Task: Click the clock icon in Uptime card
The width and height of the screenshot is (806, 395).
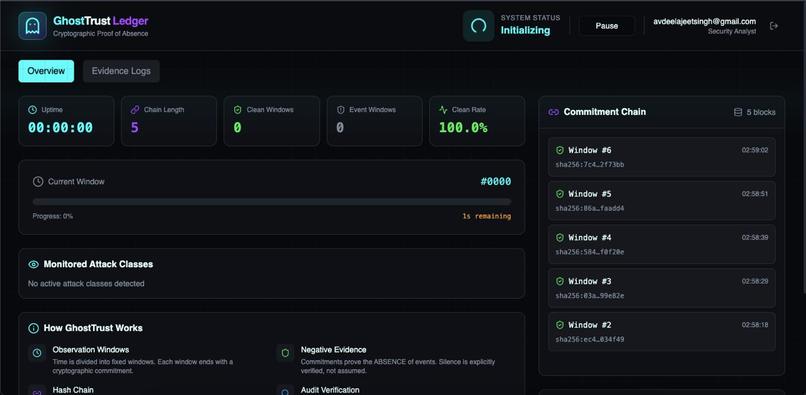Action: click(32, 110)
